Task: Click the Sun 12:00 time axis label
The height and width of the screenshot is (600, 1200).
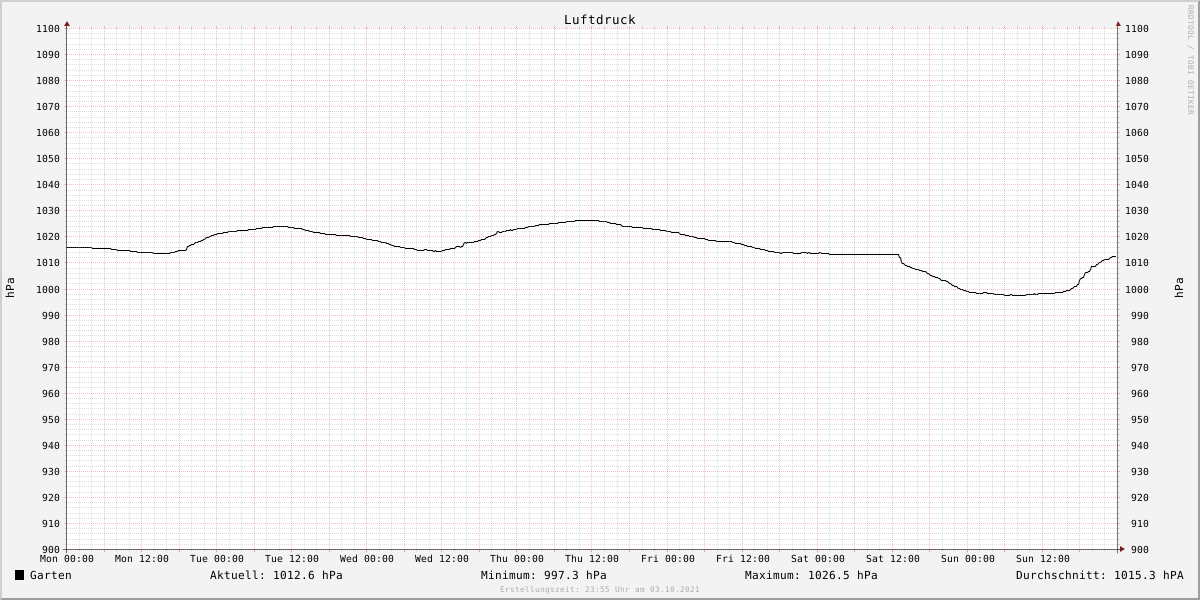Action: 1043,559
